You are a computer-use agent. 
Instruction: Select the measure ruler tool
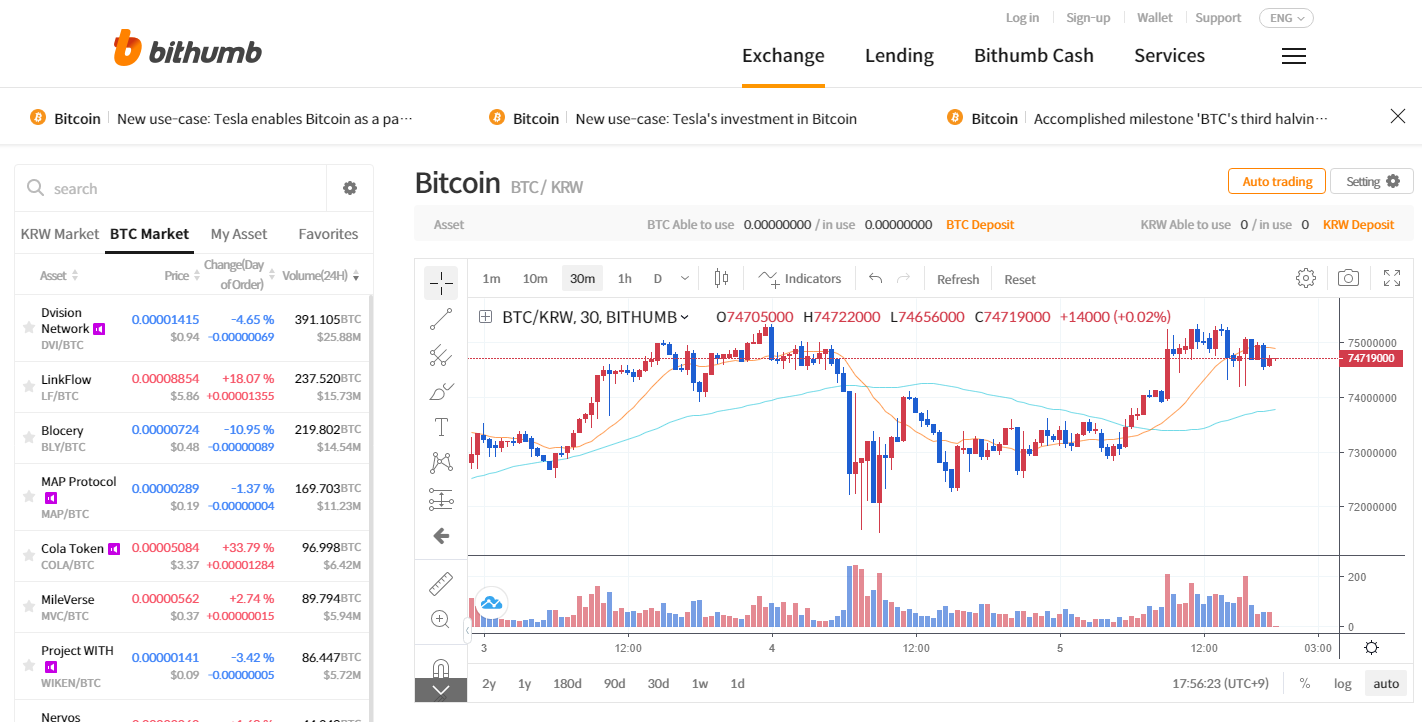441,583
